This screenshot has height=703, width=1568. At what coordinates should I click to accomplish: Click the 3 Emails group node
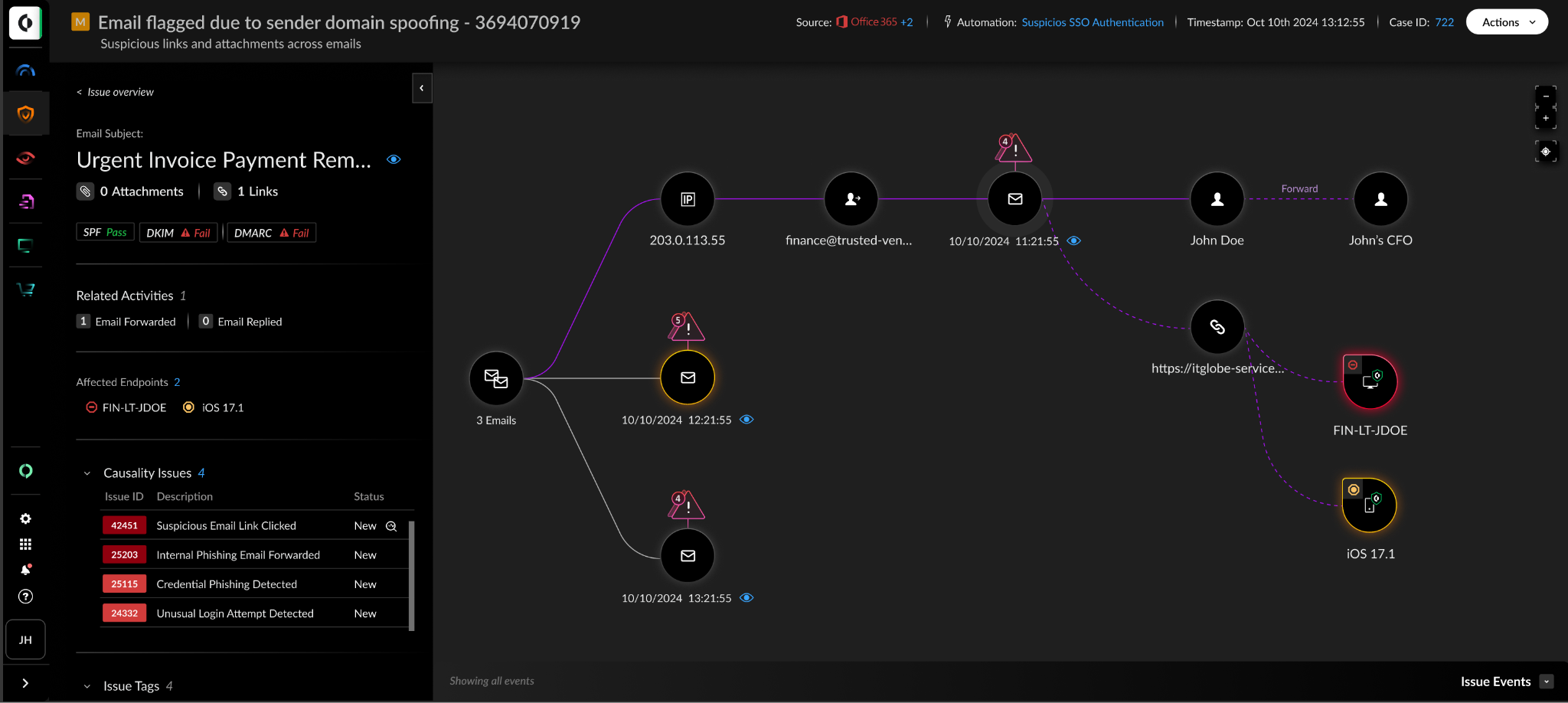pos(496,378)
